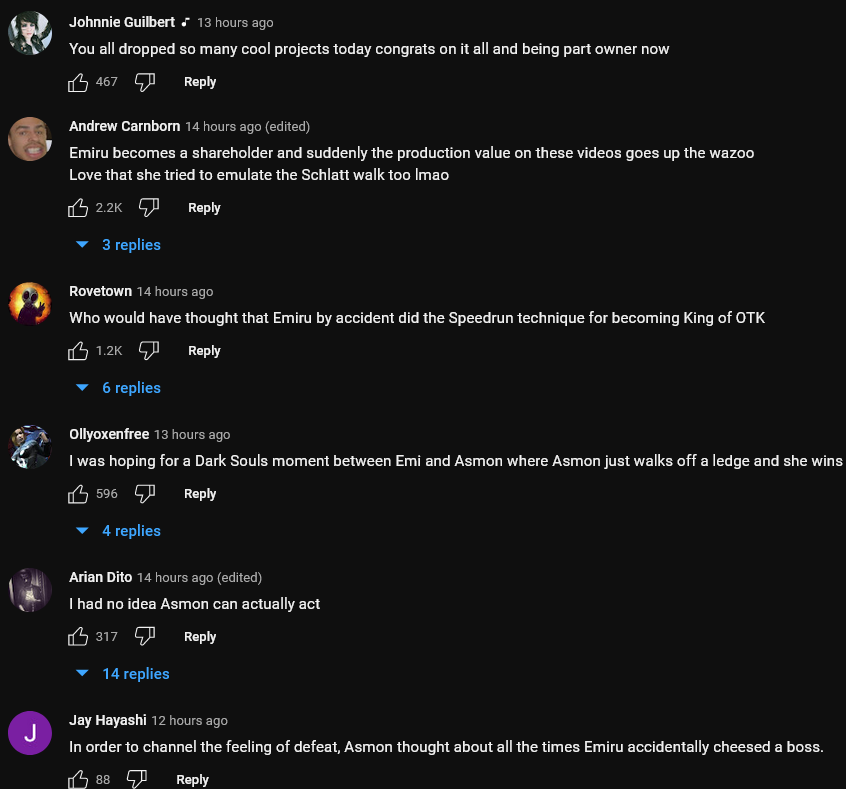
Task: Dislike Ollyoxenfree's comment
Action: click(145, 494)
